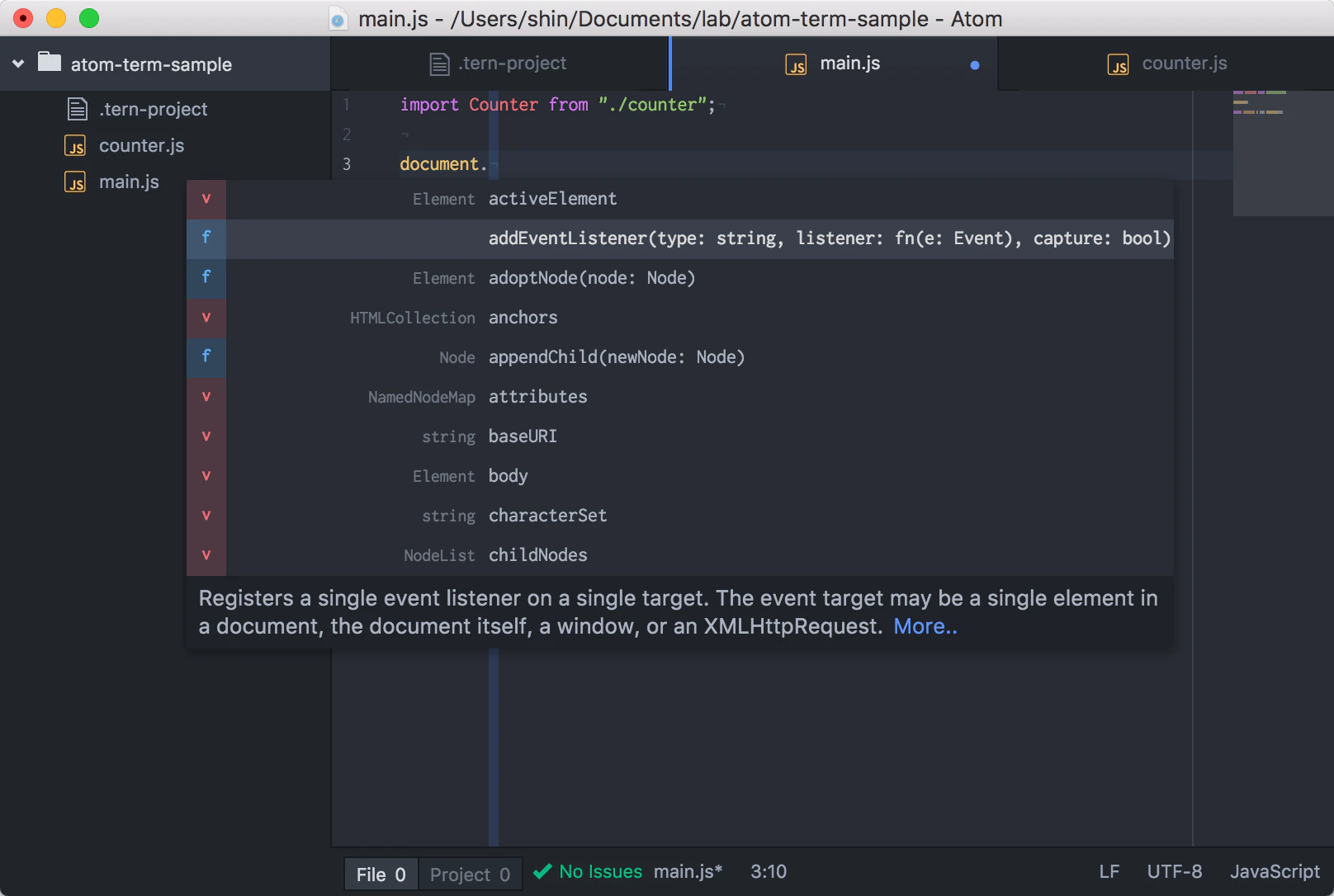Switch to the main.js tab
1334x896 pixels.
click(834, 64)
